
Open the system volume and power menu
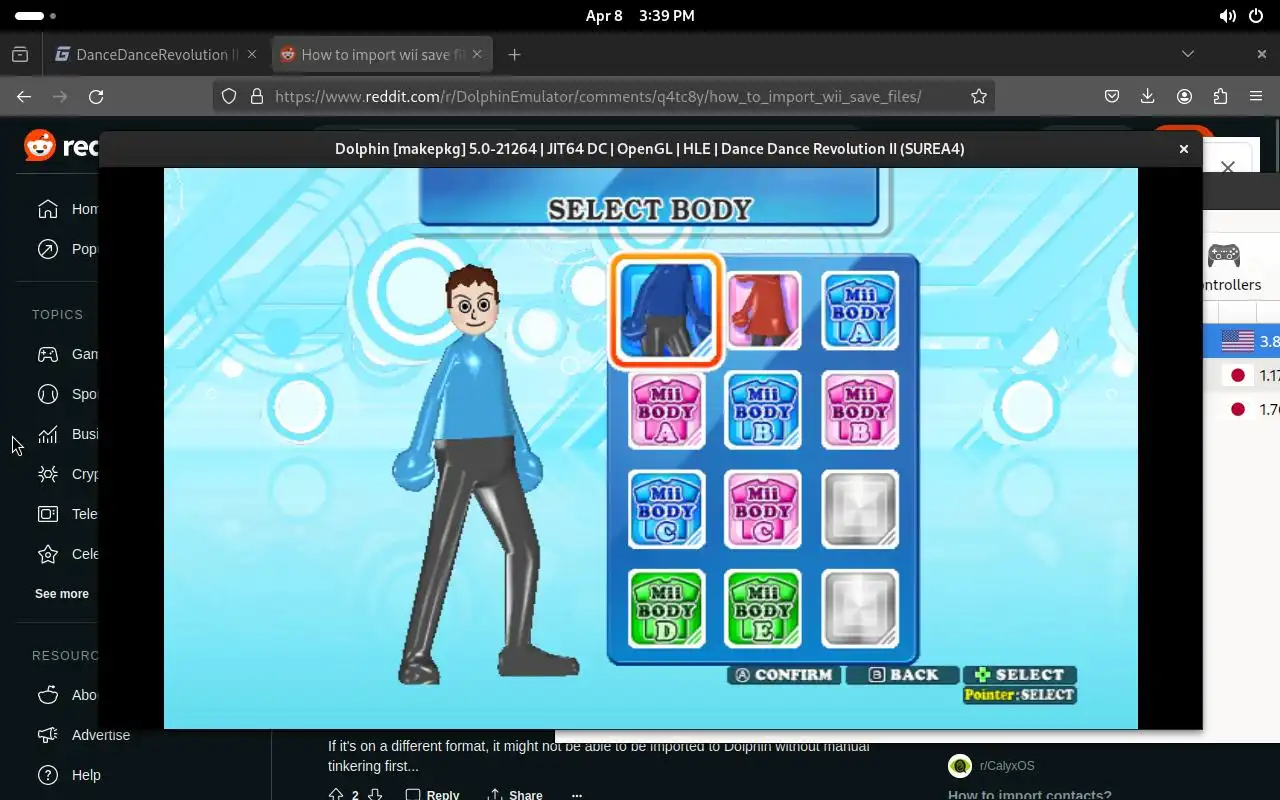click(x=1242, y=16)
